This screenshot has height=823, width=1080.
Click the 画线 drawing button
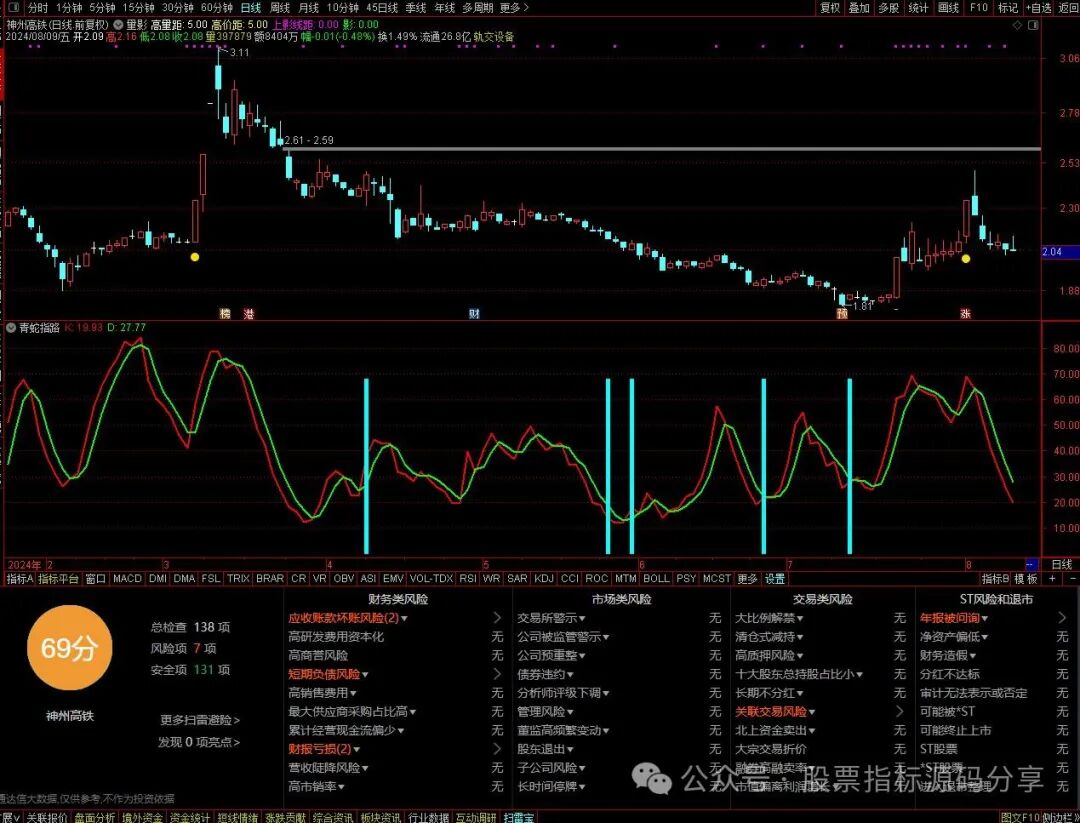948,8
